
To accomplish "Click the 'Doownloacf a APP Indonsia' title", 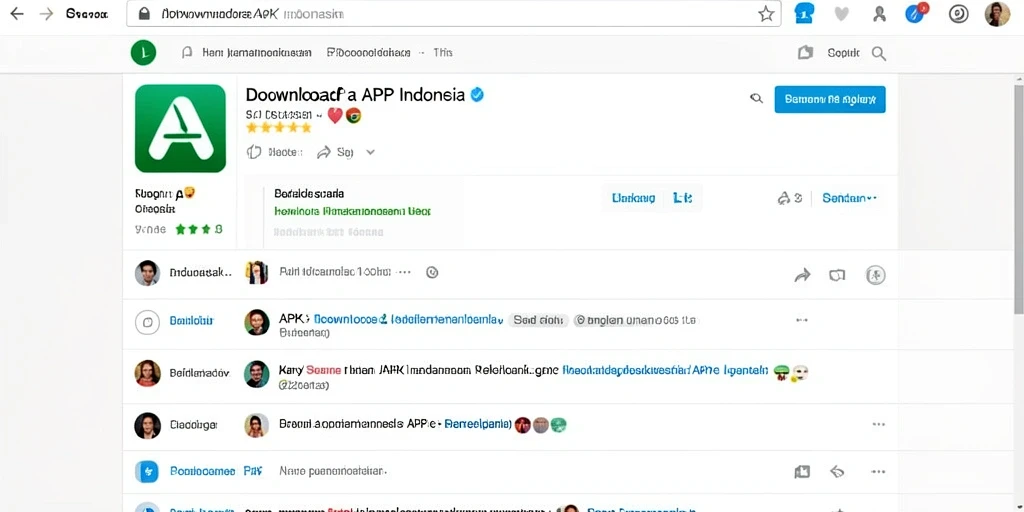I will coord(355,94).
